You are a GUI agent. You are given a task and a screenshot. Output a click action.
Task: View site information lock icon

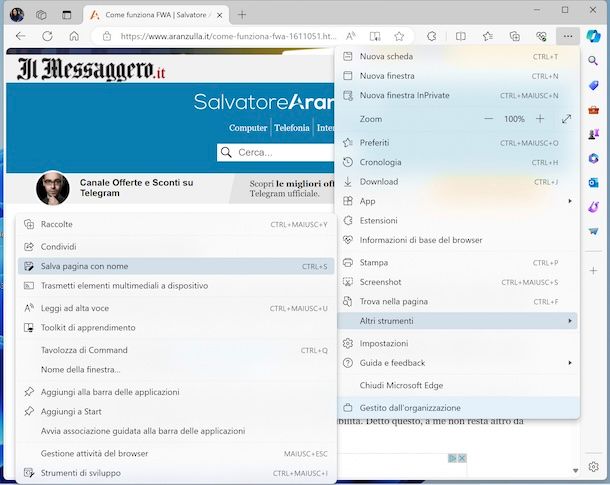(x=107, y=36)
